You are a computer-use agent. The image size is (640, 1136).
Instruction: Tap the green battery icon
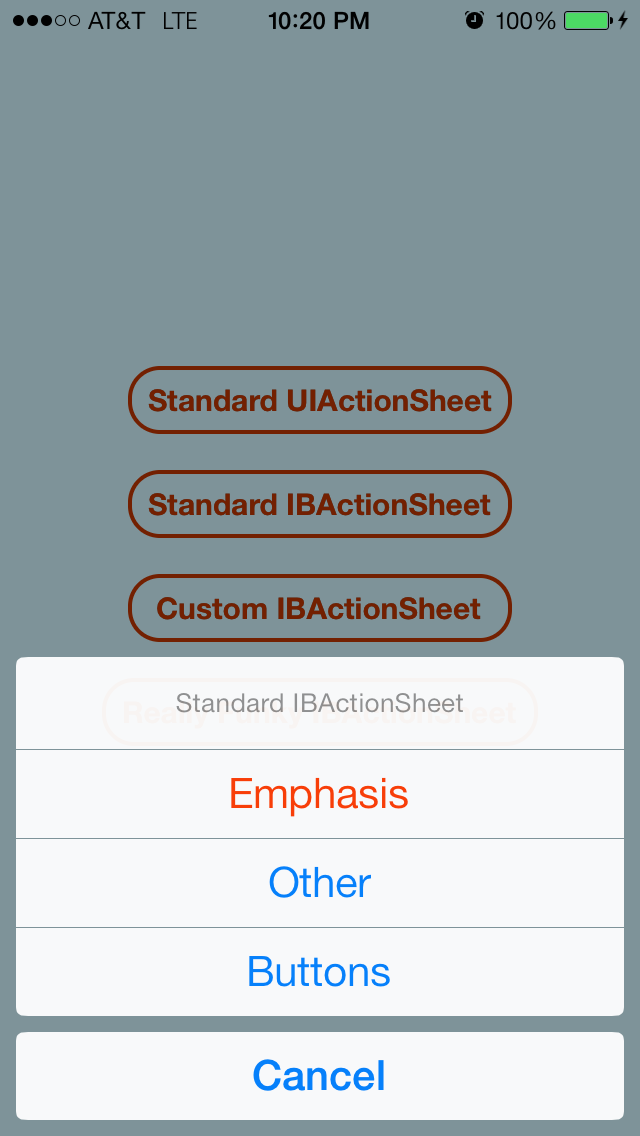(x=588, y=20)
